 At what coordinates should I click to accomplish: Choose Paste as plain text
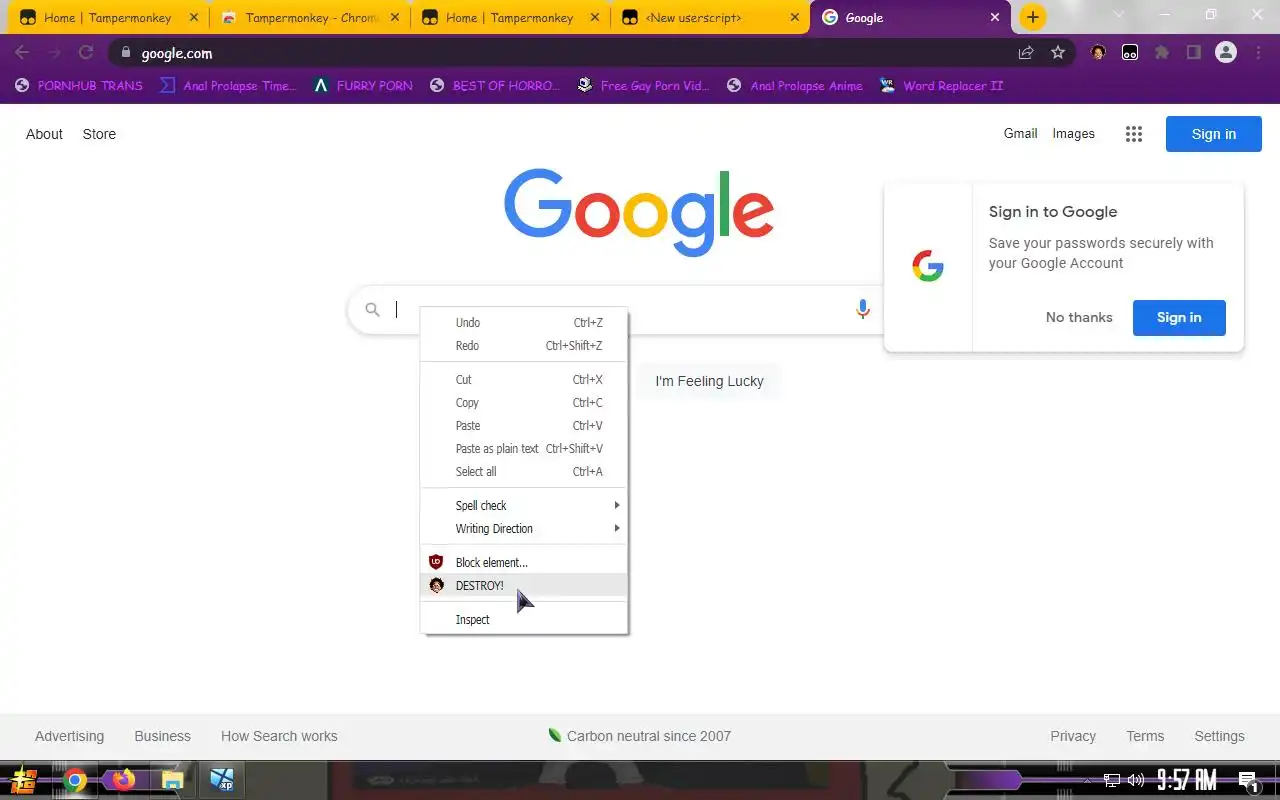(524, 449)
